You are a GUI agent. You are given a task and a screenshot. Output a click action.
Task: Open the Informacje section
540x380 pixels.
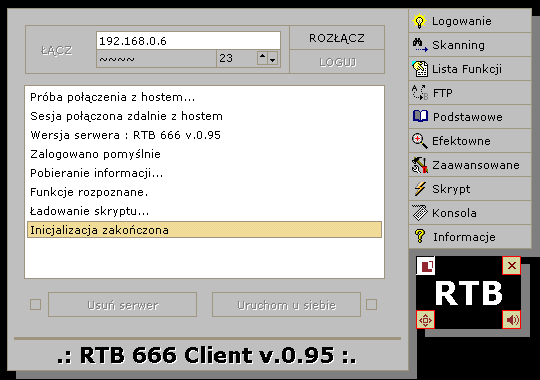(x=470, y=237)
